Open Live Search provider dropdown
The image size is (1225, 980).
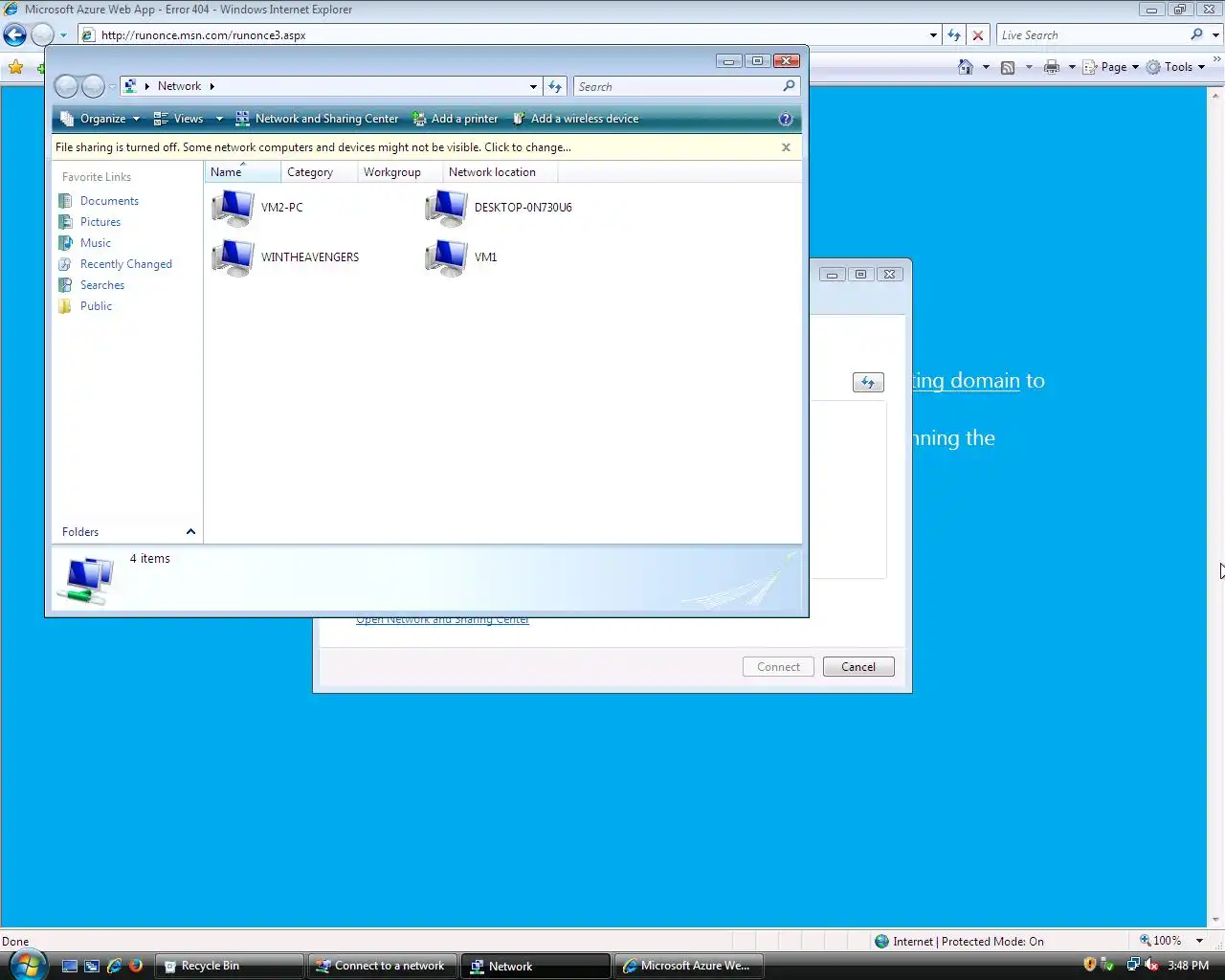[1216, 35]
